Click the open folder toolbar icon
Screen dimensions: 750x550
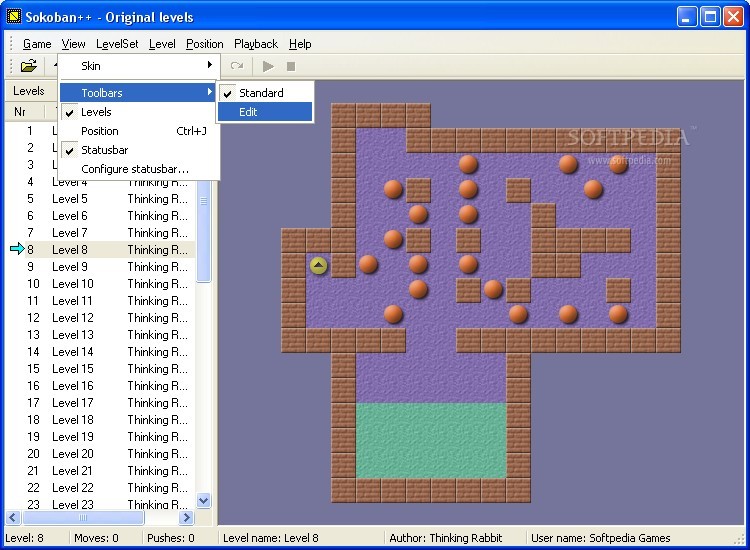click(x=29, y=66)
